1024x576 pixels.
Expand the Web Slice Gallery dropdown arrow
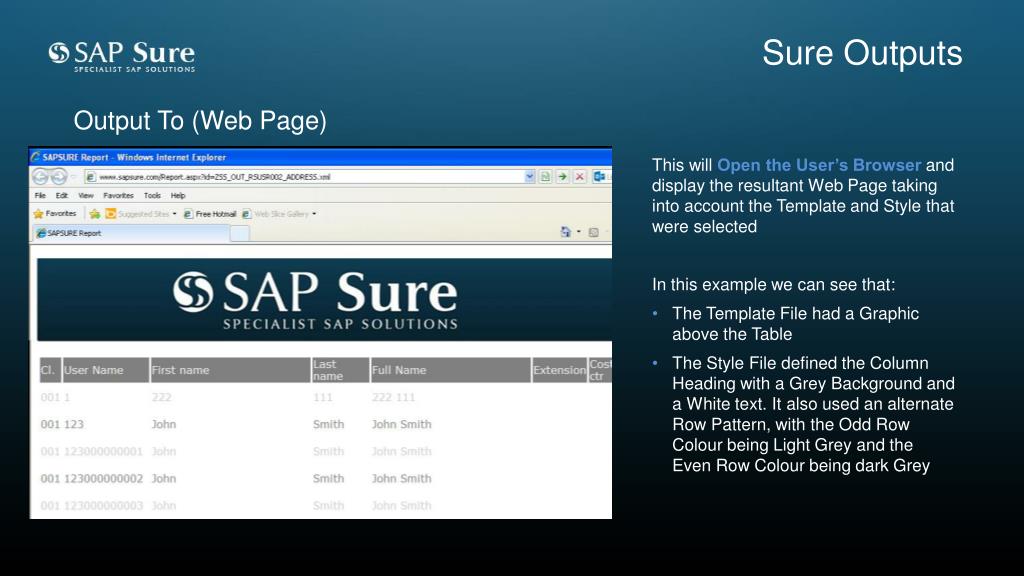[x=314, y=214]
